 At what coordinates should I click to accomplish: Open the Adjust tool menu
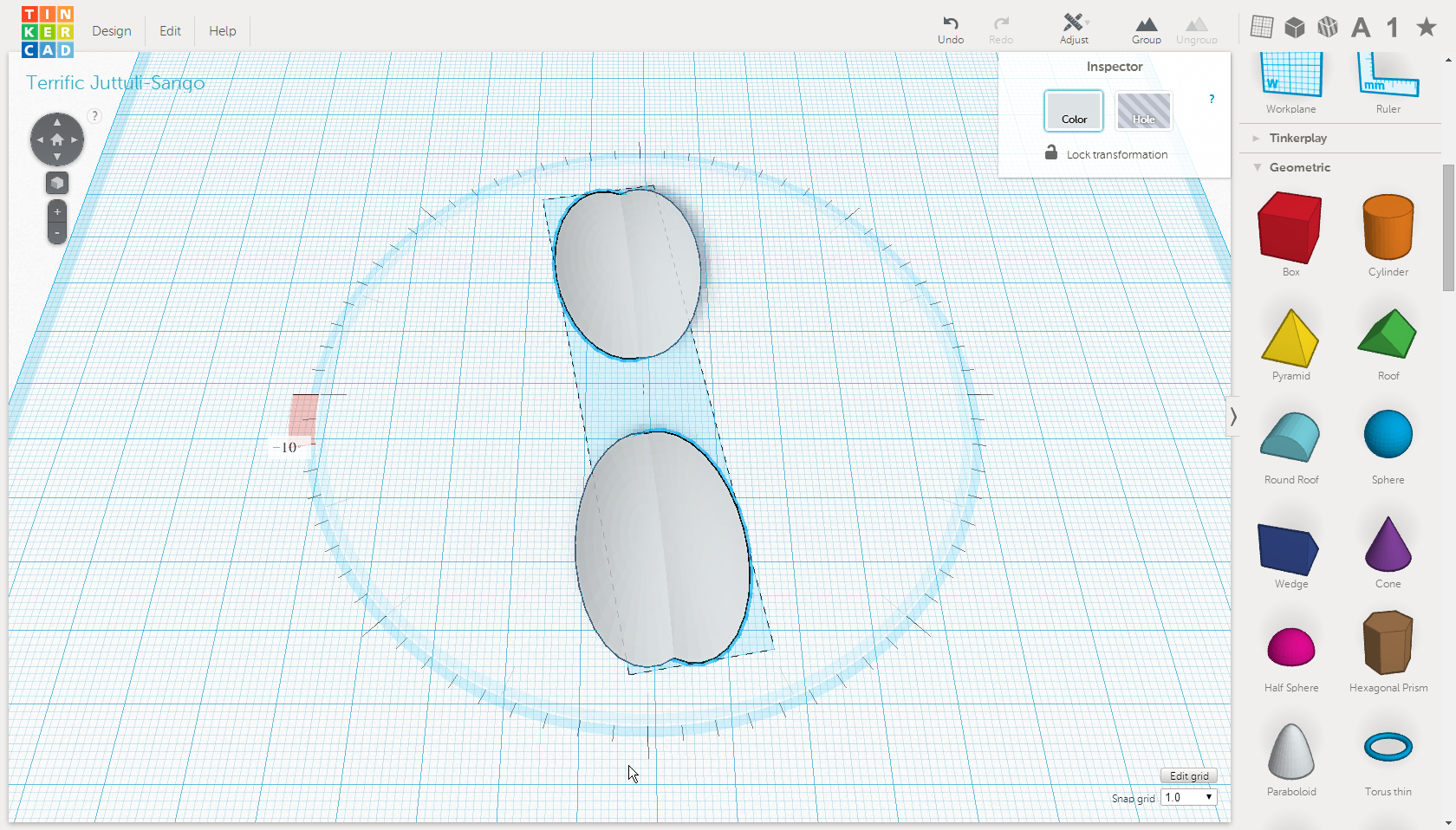[1074, 29]
